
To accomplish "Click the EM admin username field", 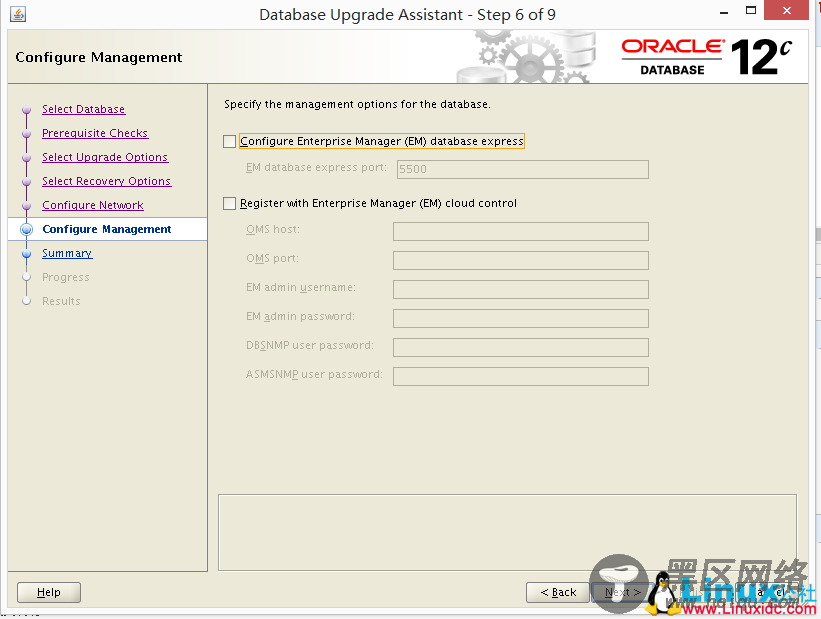I will tap(521, 289).
